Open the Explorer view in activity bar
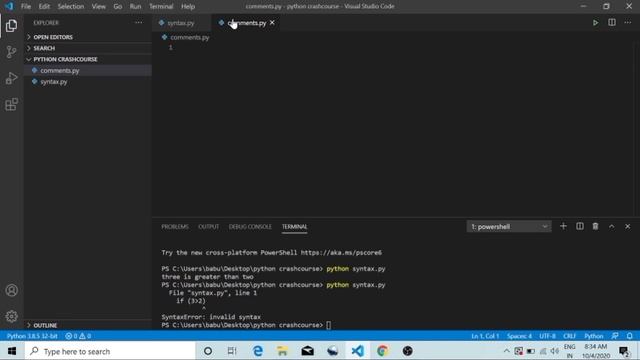The image size is (640, 360). tap(11, 26)
